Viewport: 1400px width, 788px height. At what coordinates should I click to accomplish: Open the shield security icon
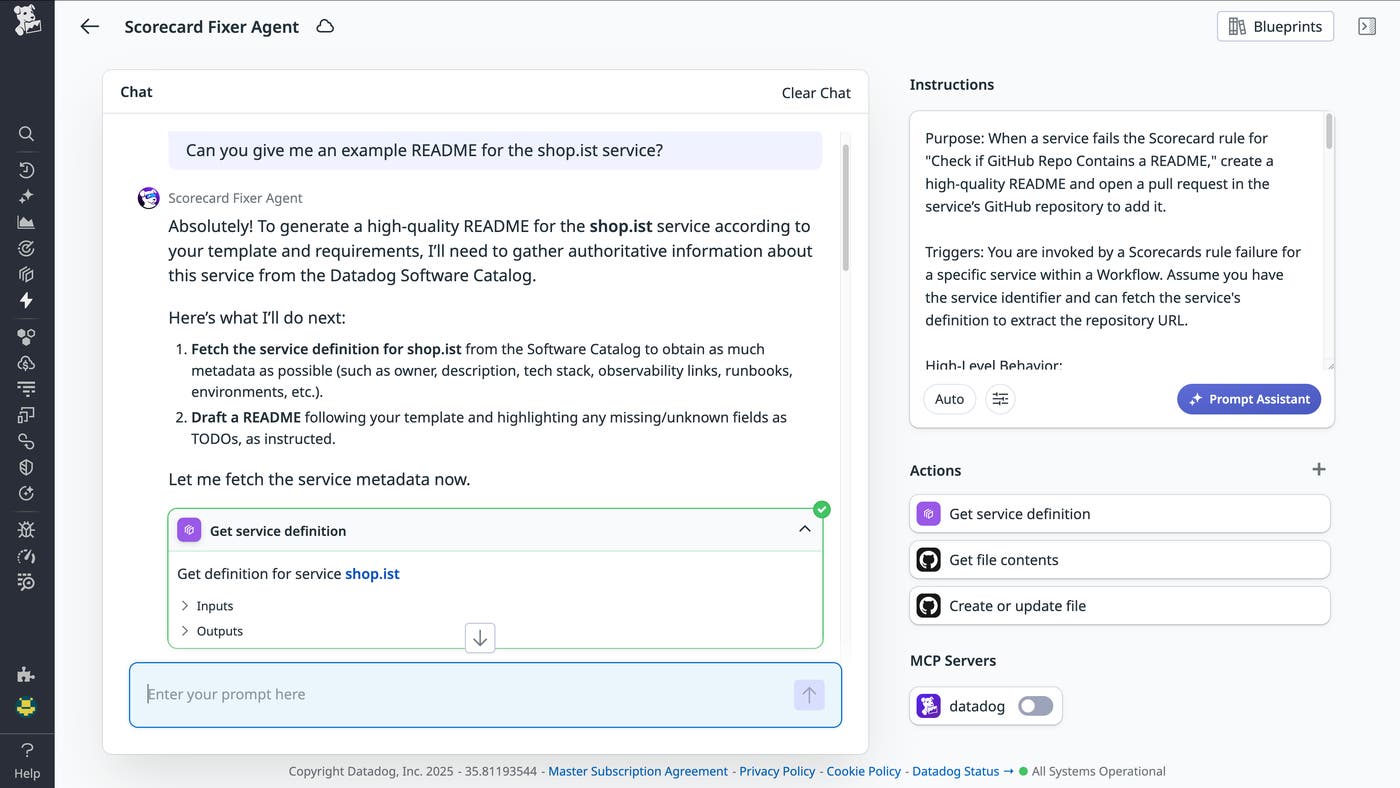coord(27,467)
